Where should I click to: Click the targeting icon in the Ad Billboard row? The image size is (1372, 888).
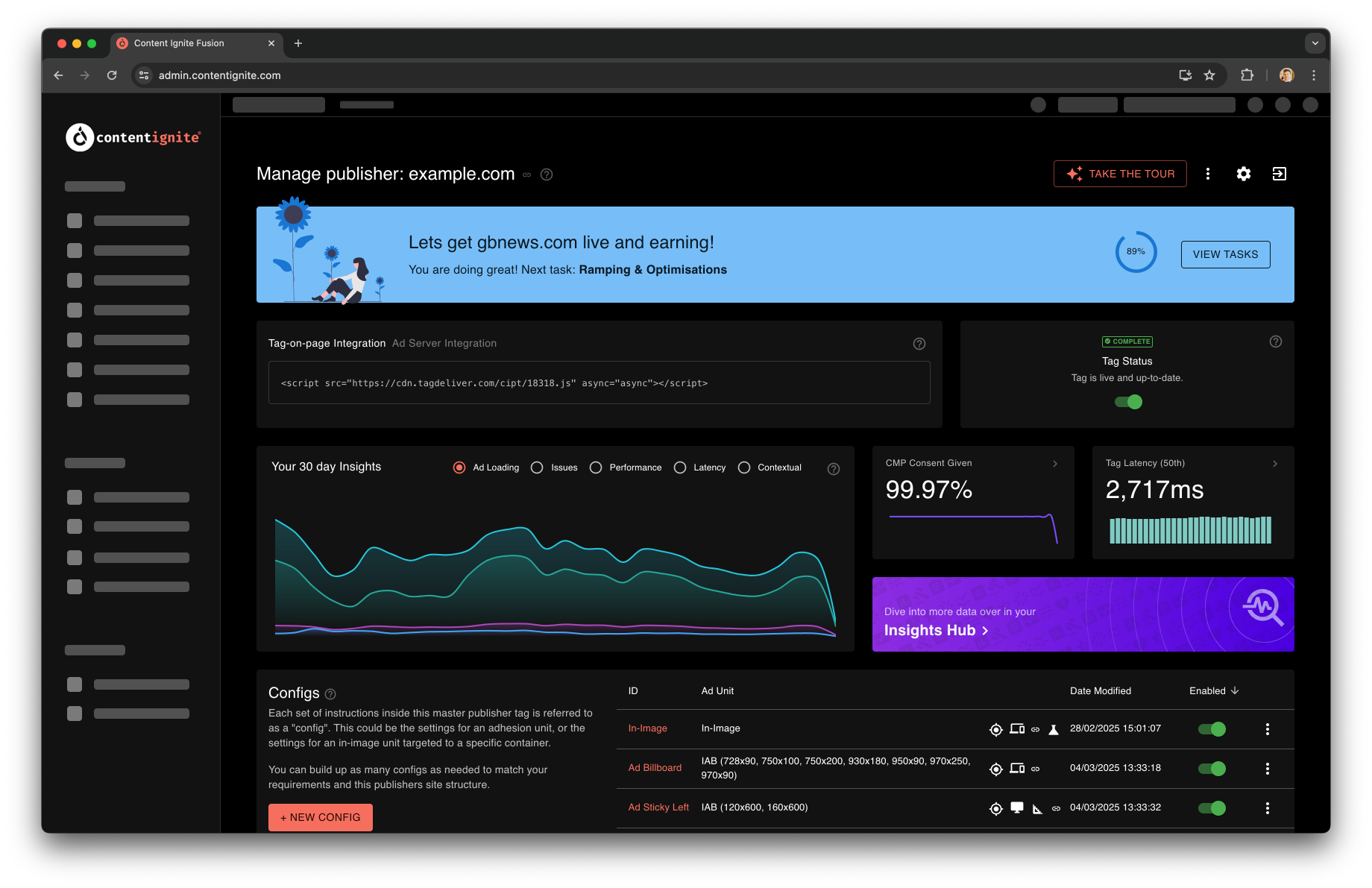995,769
